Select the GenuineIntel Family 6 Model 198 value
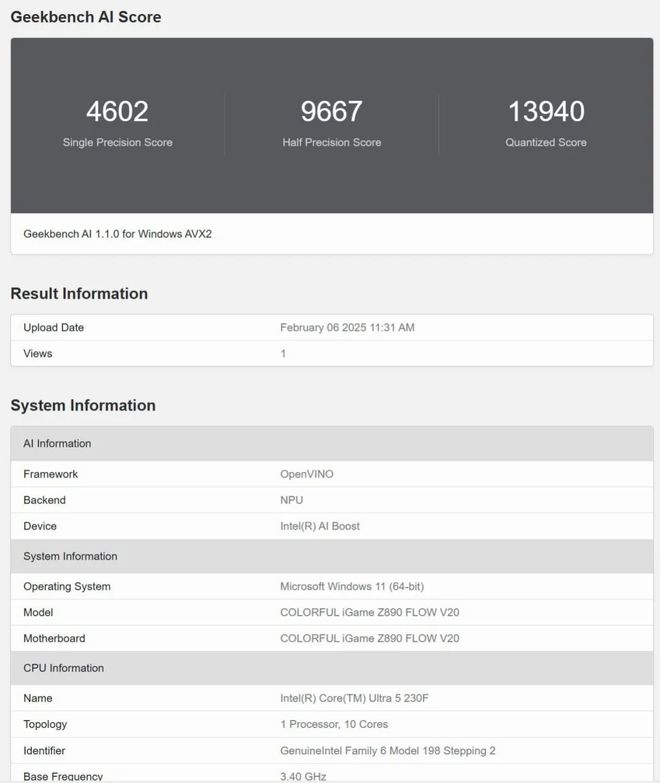The width and height of the screenshot is (660, 783). (x=388, y=751)
